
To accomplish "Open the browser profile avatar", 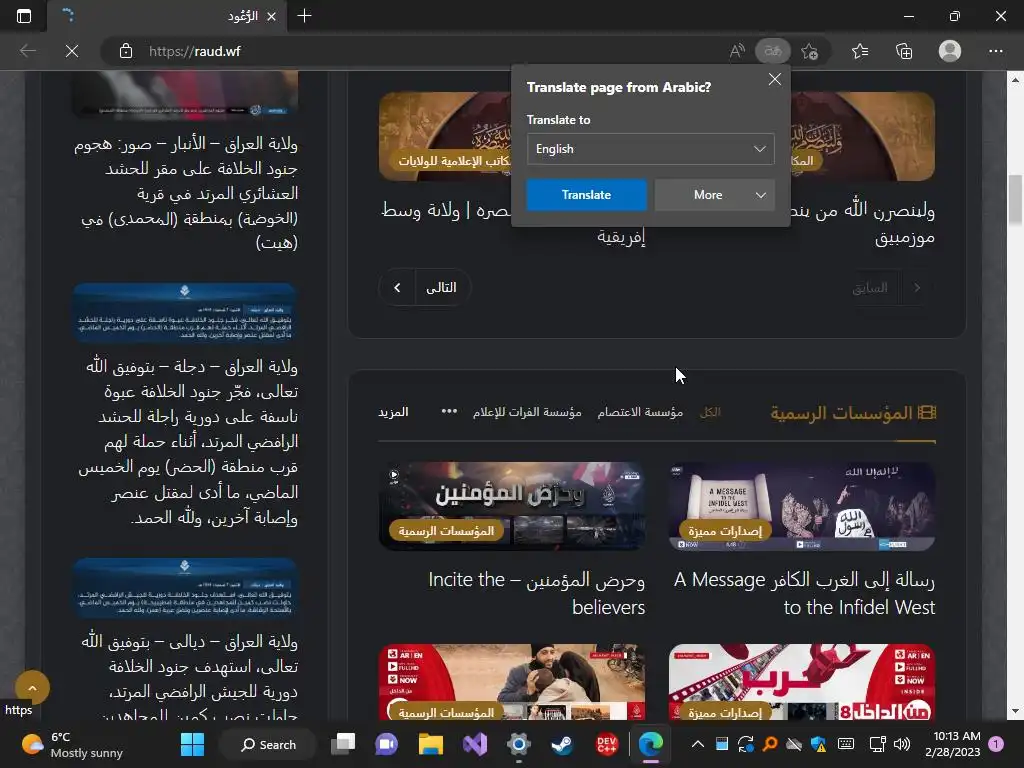I will coord(950,51).
